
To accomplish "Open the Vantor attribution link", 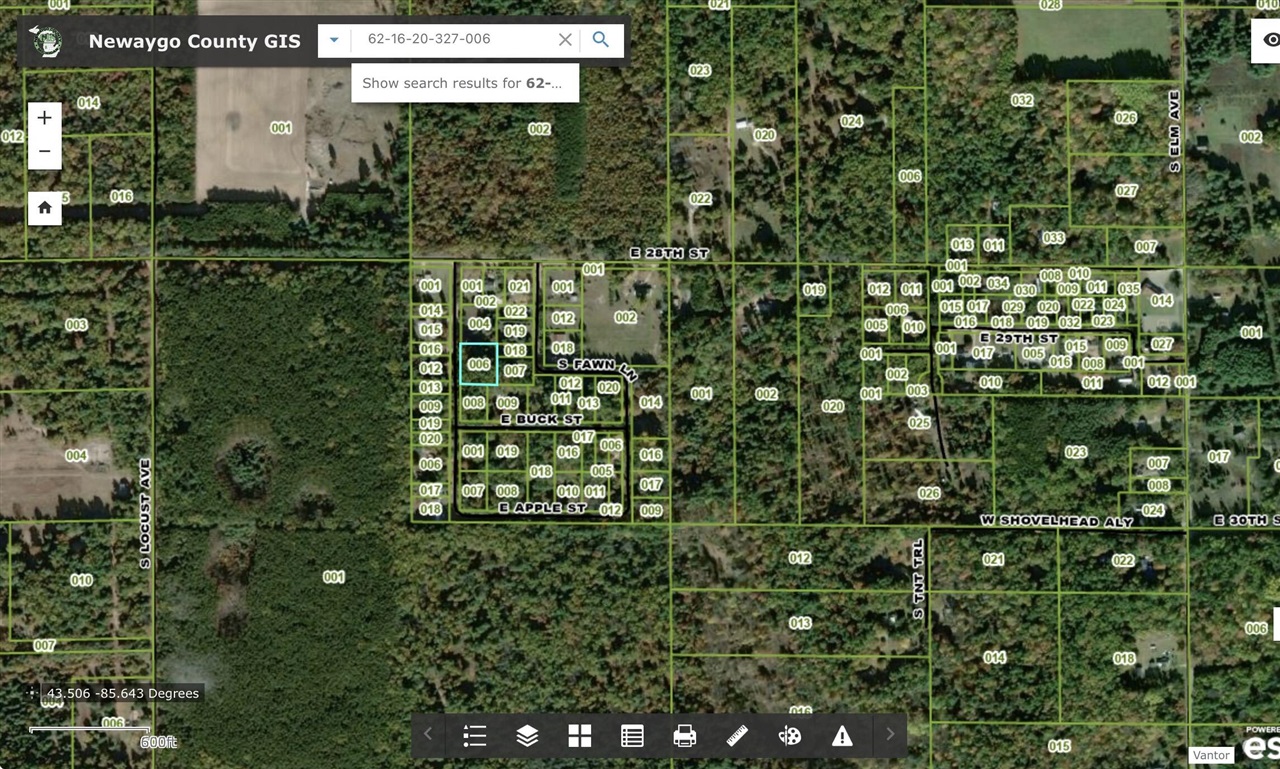I will 1211,755.
